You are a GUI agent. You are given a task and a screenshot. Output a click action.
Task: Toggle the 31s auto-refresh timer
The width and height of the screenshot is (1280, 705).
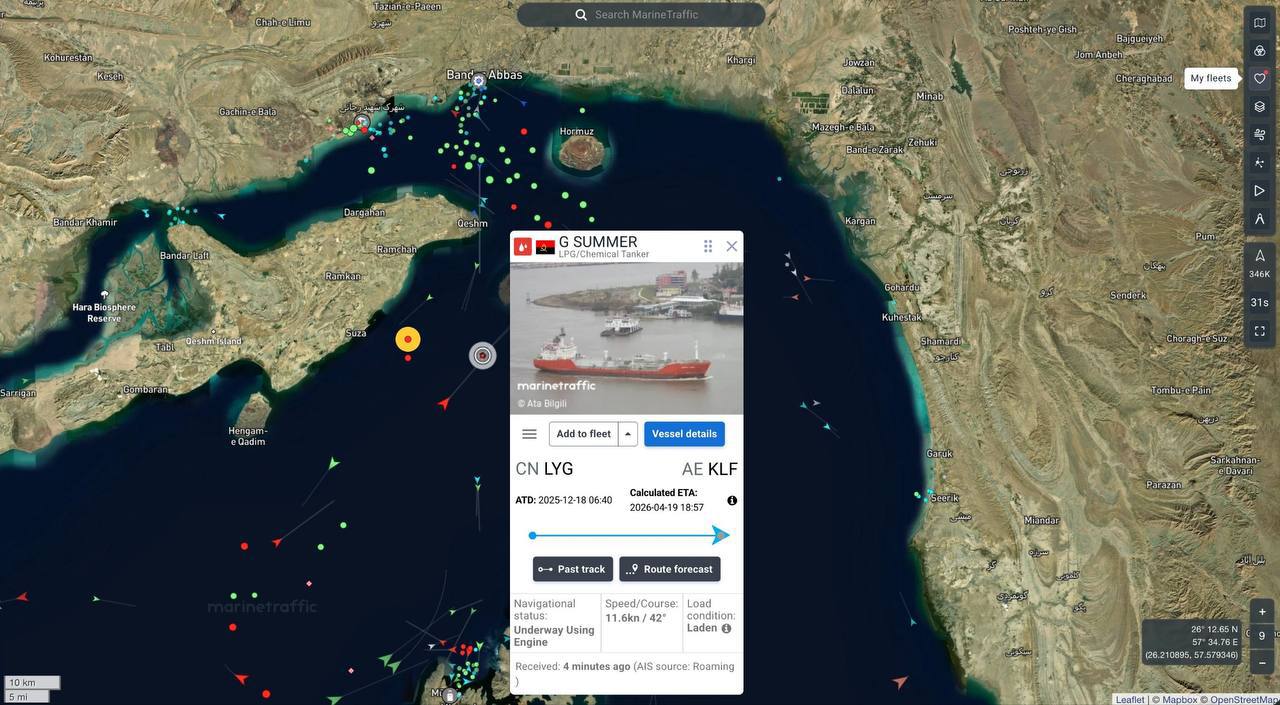1259,302
